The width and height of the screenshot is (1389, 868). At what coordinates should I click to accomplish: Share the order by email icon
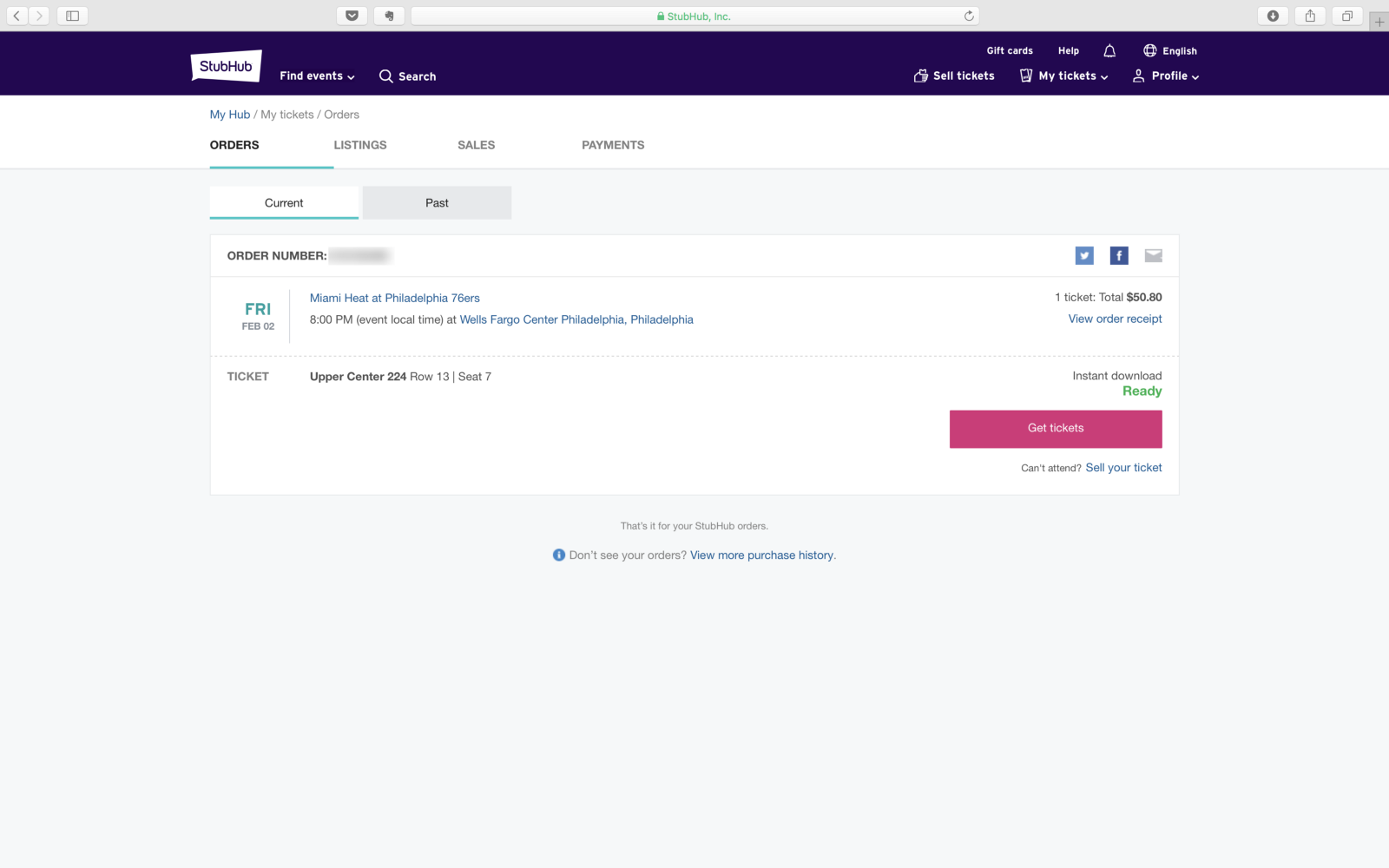pos(1153,255)
